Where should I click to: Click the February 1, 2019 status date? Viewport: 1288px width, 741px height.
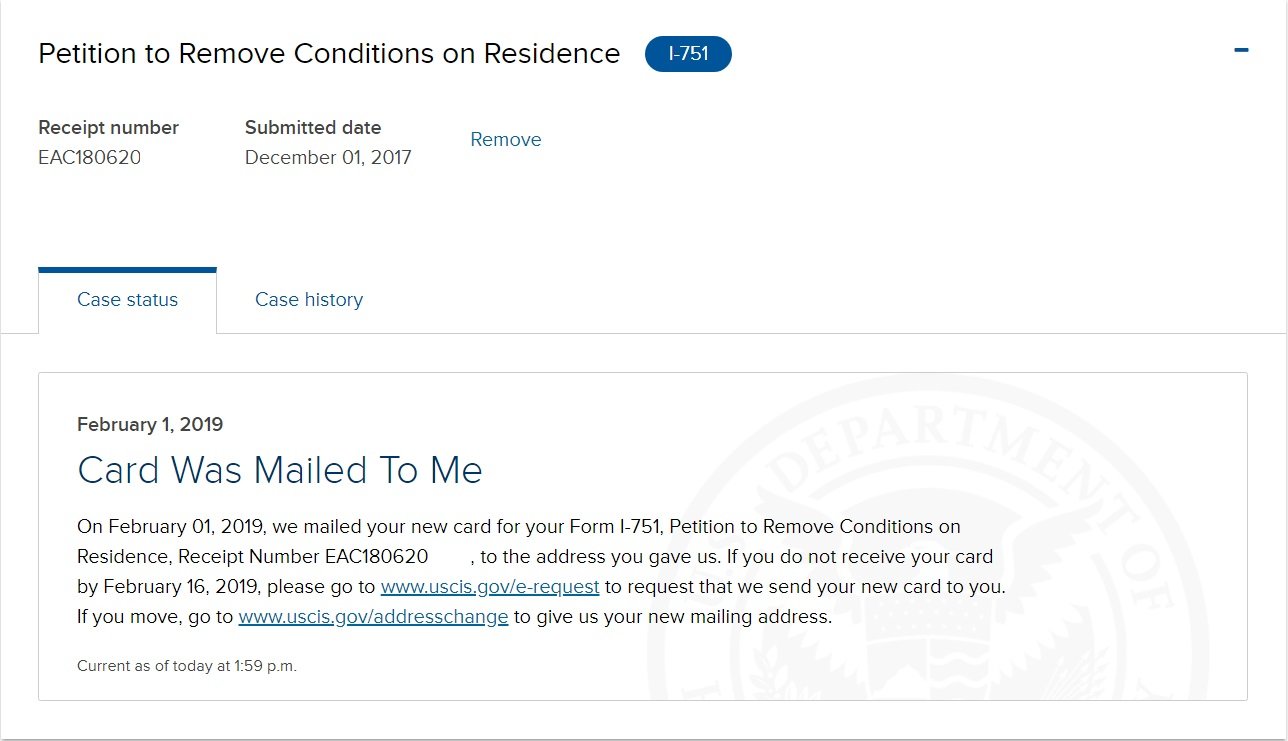[150, 425]
